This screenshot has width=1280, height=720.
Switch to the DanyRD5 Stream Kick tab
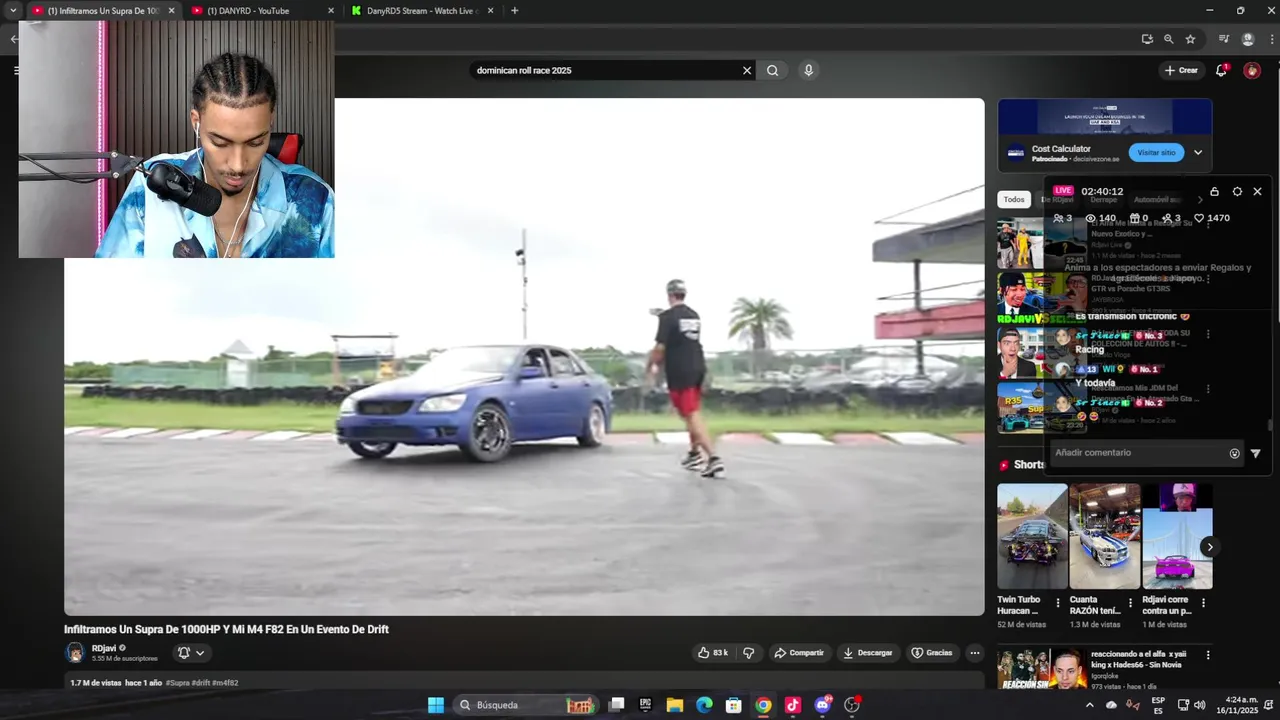click(422, 11)
